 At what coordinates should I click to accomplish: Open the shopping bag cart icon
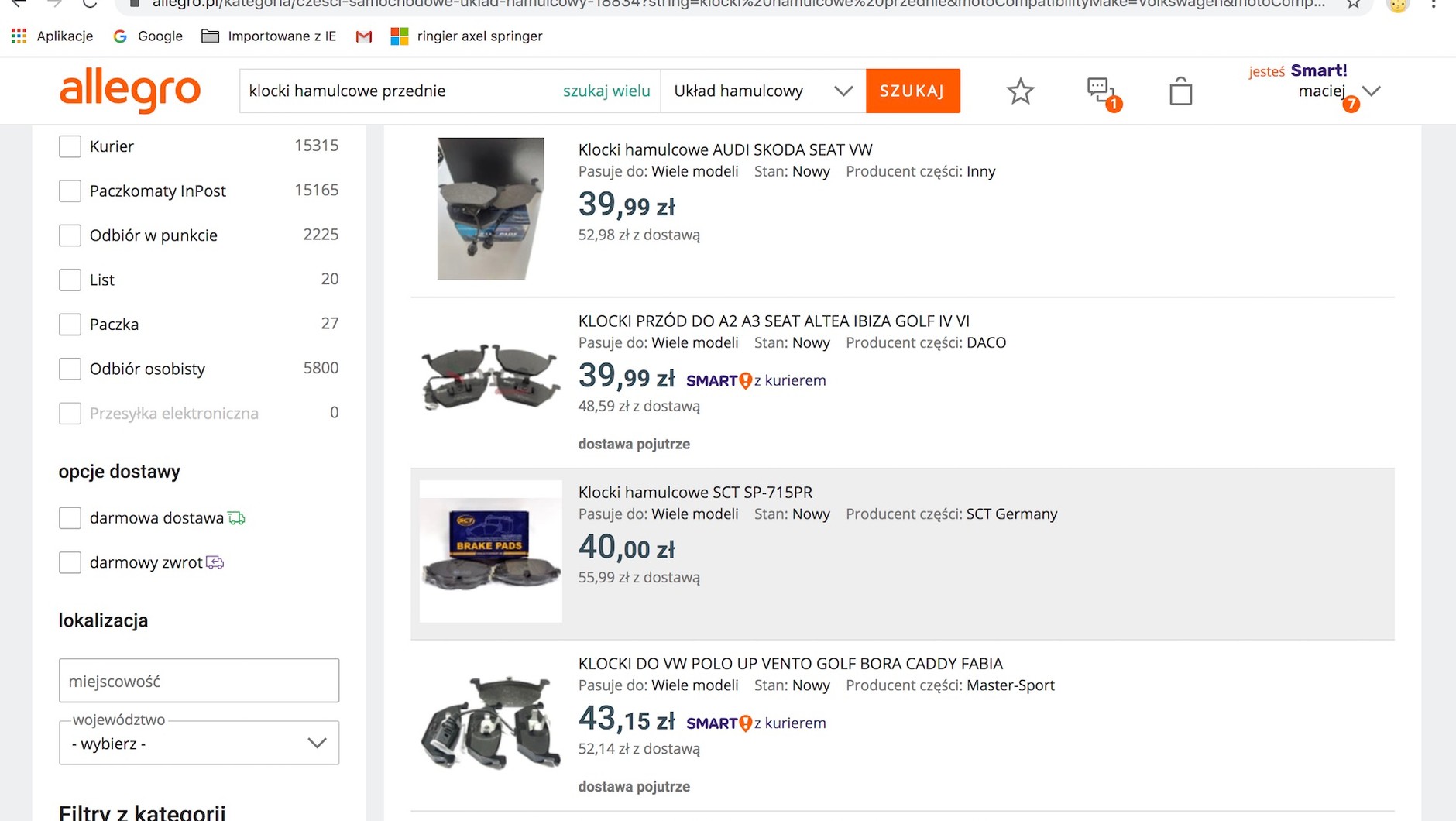(1180, 91)
